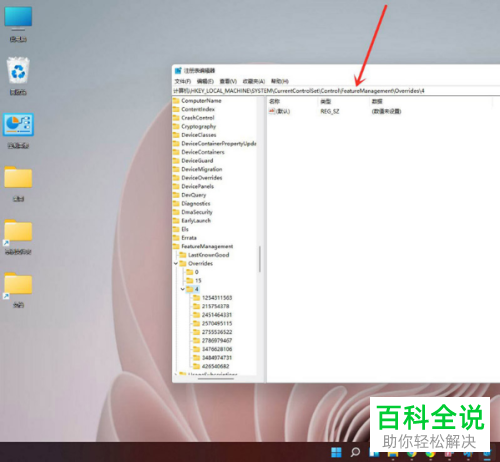The height and width of the screenshot is (462, 500).
Task: Select the 2451464331 subkey
Action: [x=217, y=315]
